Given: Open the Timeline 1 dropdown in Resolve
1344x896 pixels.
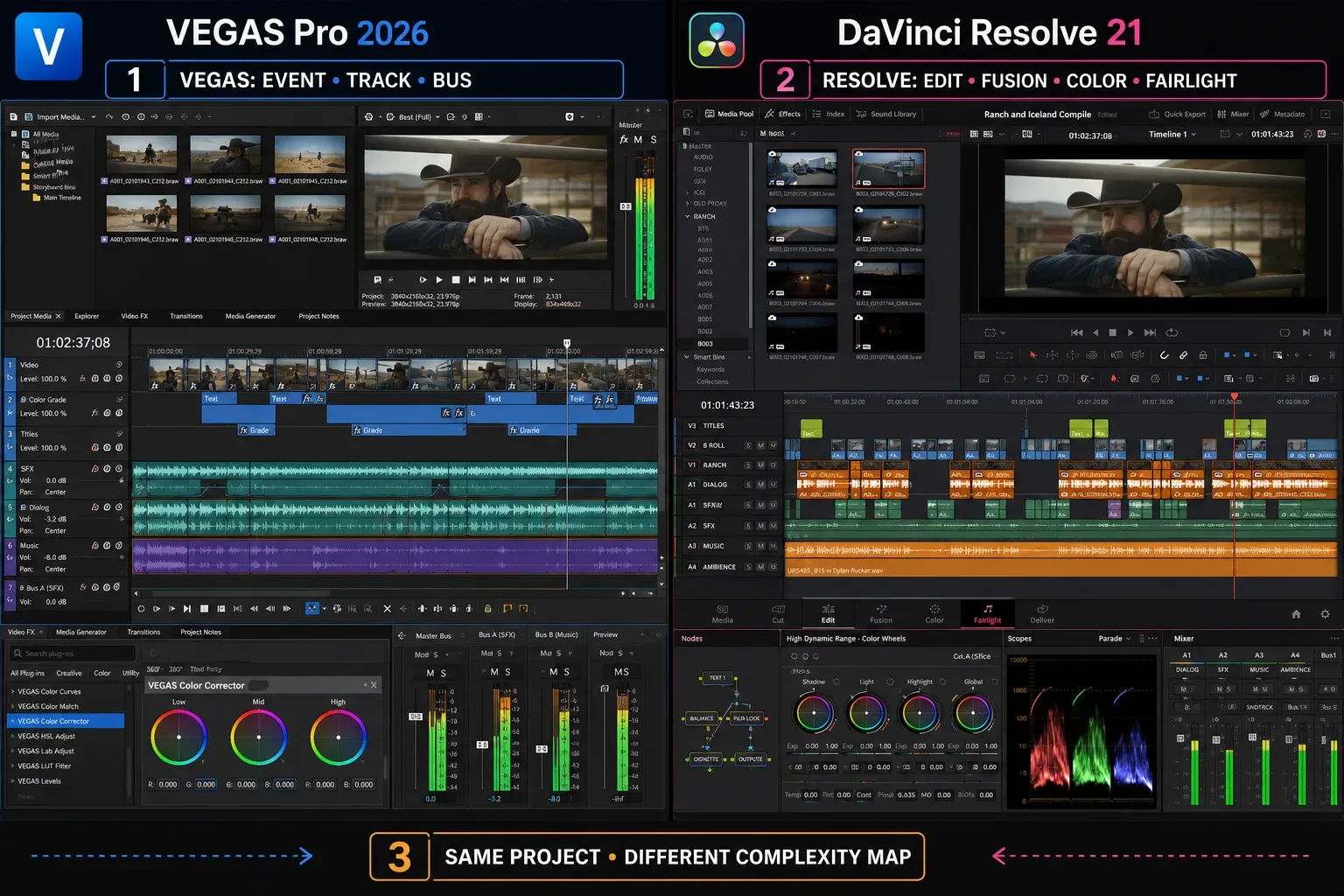Looking at the screenshot, I should pos(1193,135).
